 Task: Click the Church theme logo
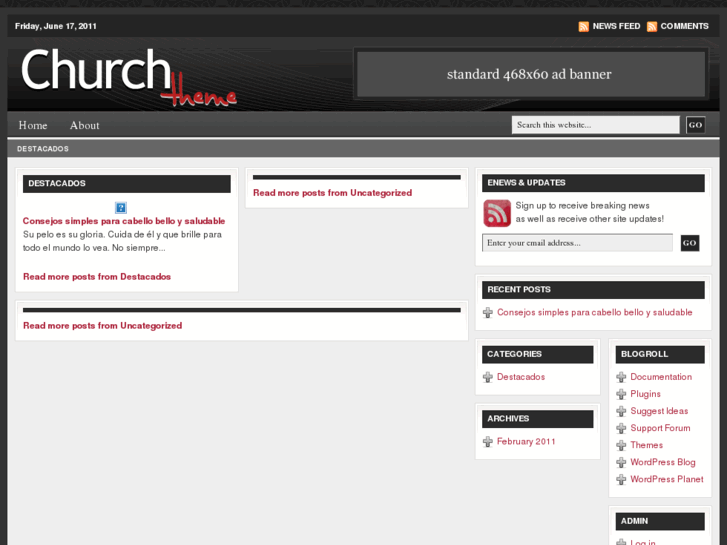click(129, 77)
